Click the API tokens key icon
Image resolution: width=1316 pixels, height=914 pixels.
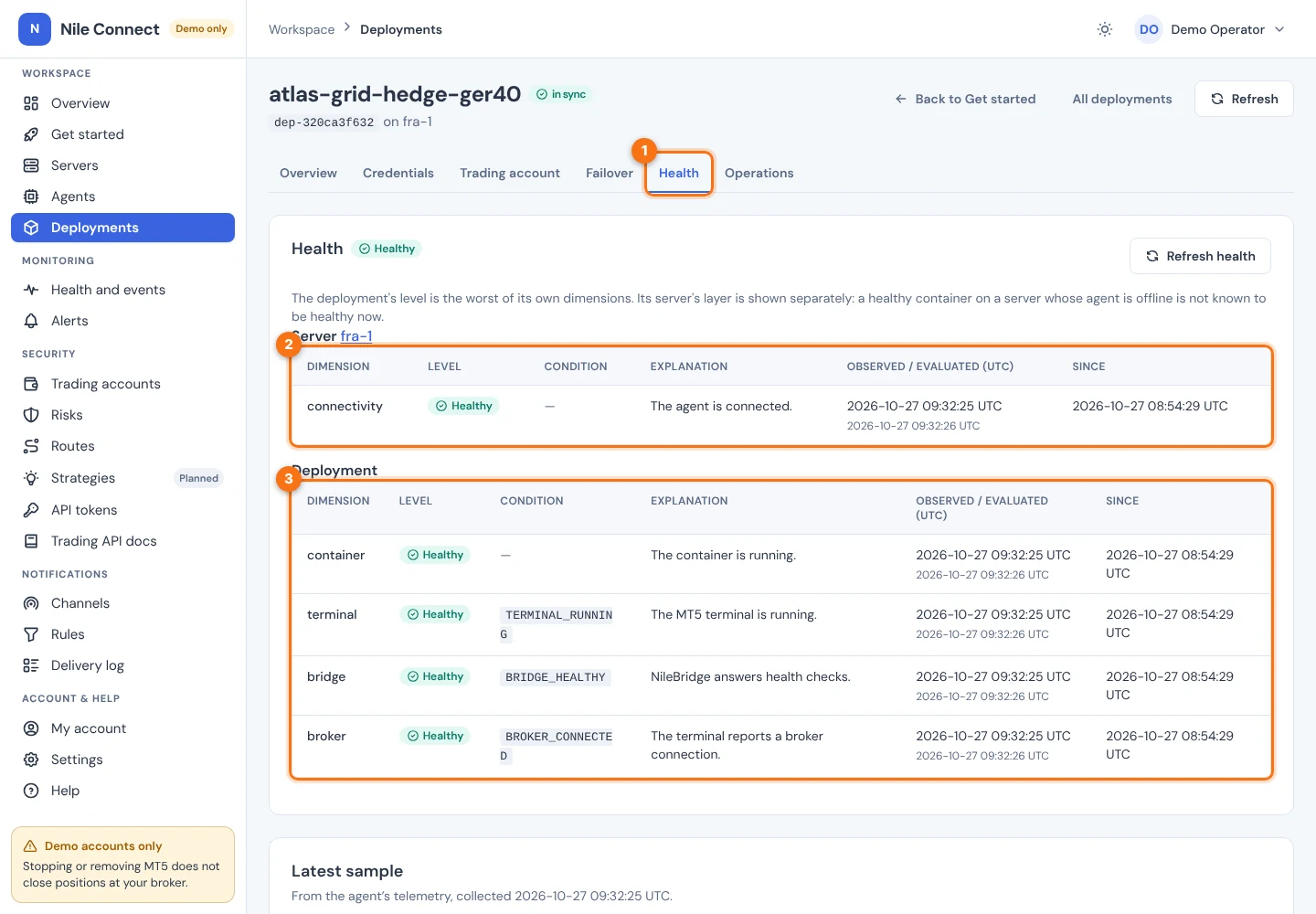pyautogui.click(x=31, y=510)
